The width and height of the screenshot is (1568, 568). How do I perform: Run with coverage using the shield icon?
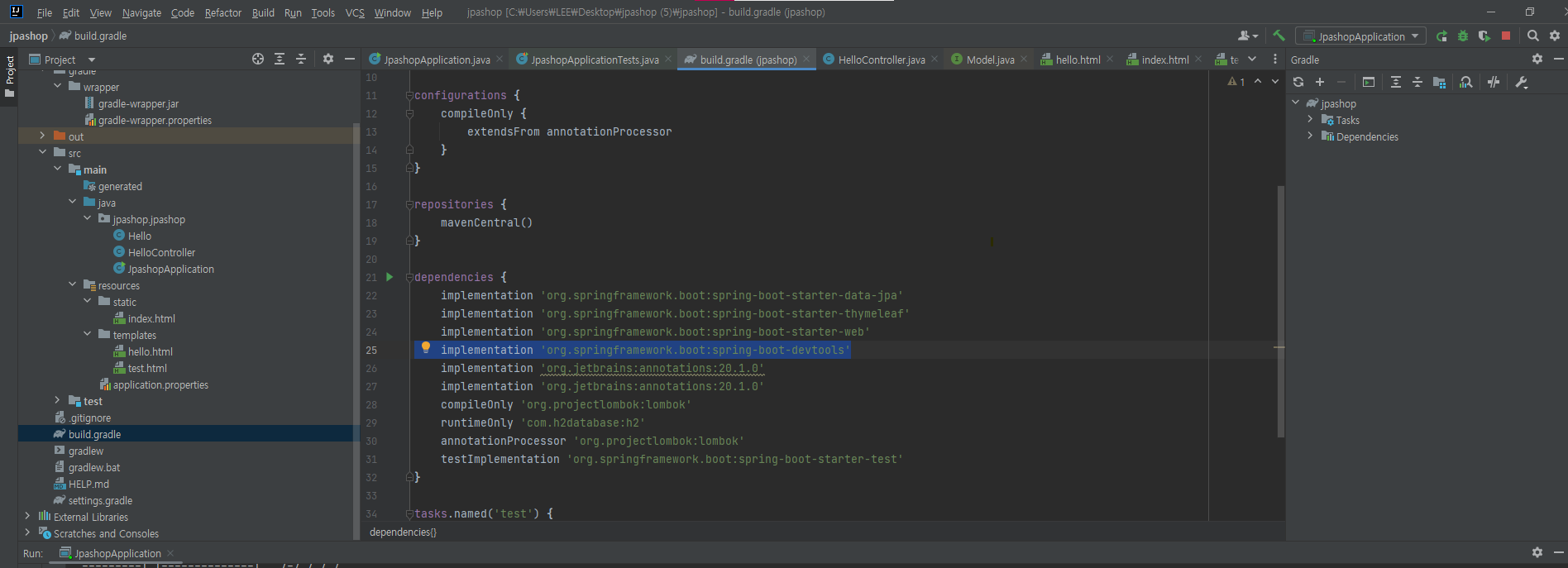[x=1484, y=36]
